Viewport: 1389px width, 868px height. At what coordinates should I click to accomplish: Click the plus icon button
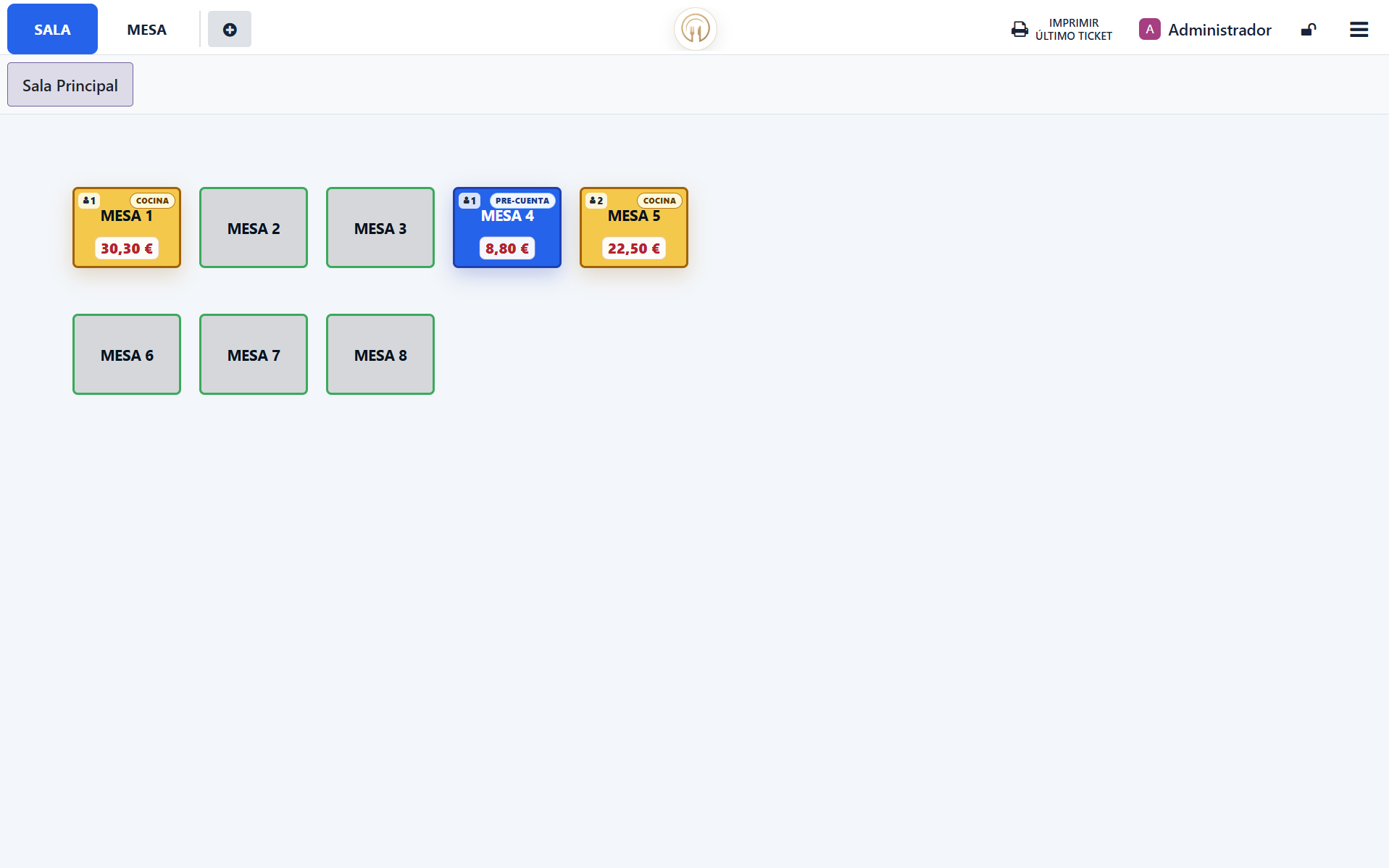point(230,30)
